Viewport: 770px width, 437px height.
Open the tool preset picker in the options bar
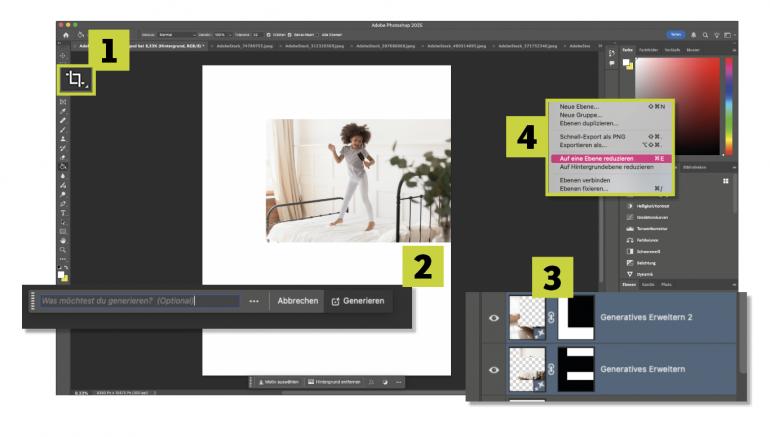pos(81,35)
